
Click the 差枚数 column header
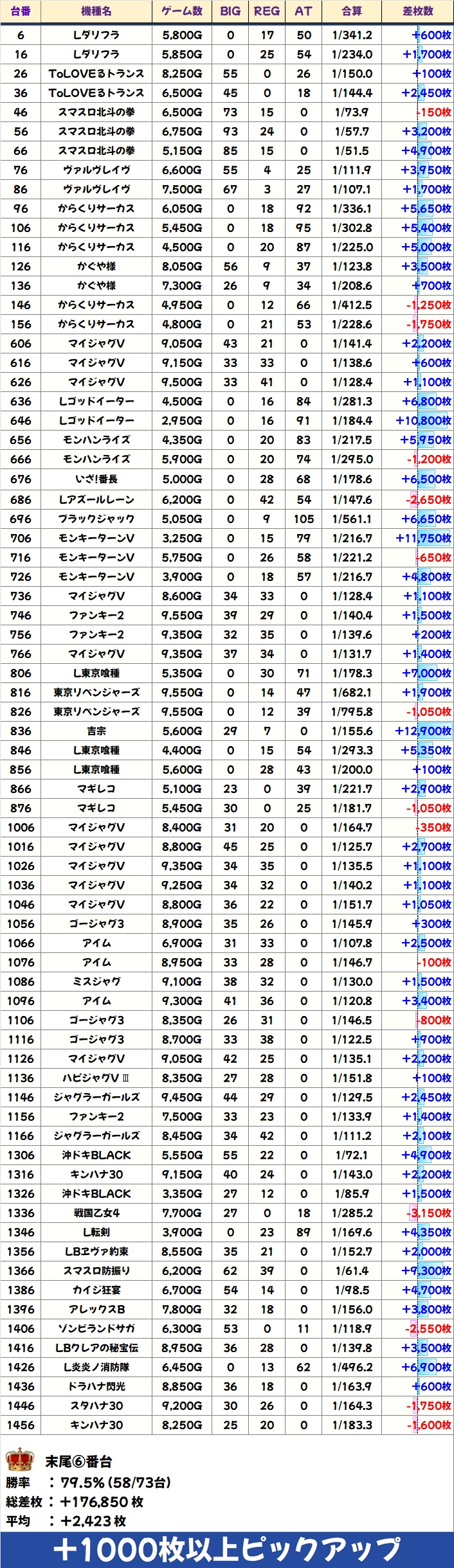pyautogui.click(x=418, y=12)
